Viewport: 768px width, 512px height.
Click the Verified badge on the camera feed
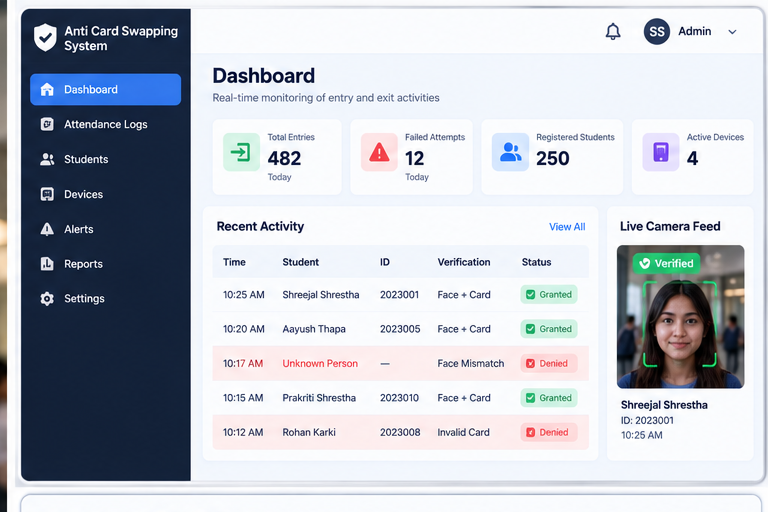666,264
